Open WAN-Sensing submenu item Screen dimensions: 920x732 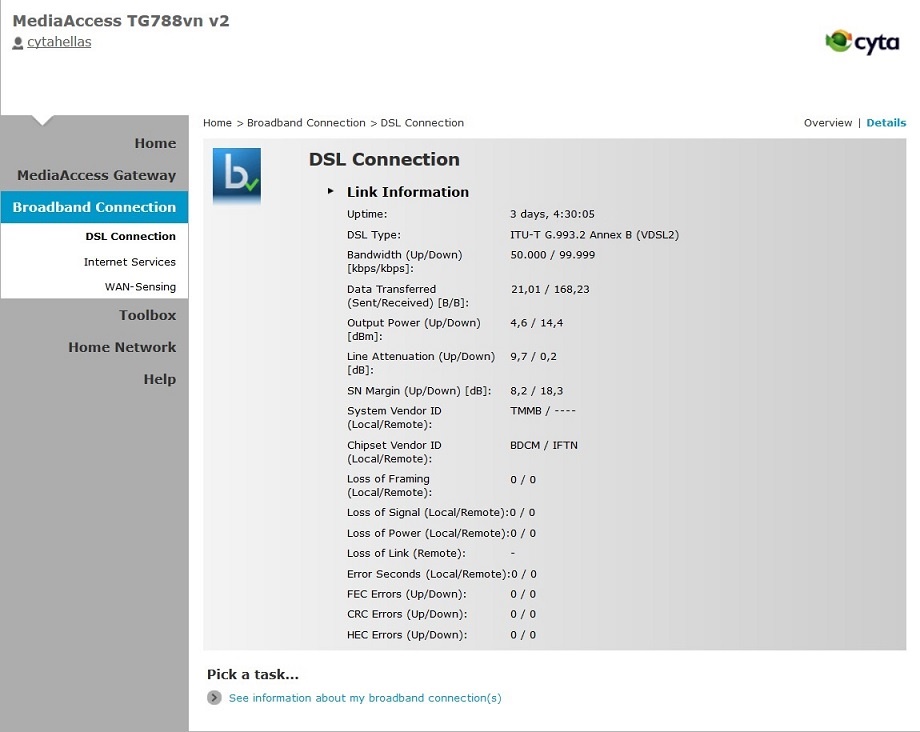(x=140, y=287)
